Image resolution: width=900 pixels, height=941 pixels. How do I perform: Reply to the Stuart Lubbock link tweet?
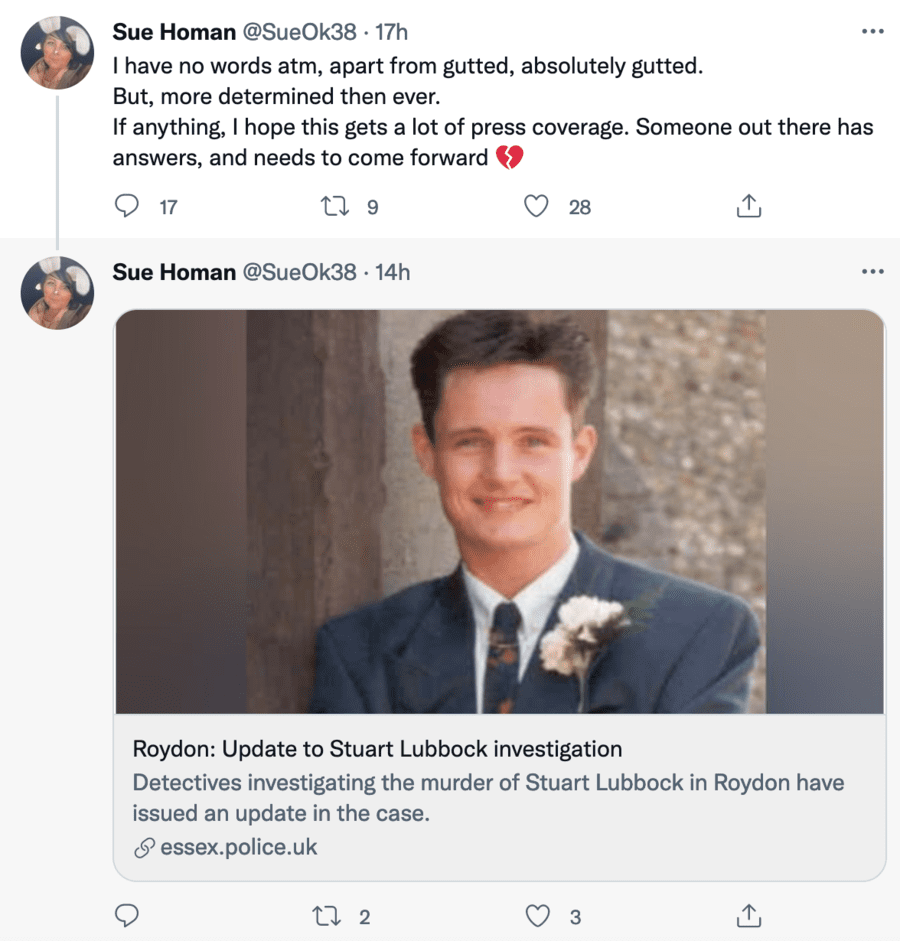[127, 916]
